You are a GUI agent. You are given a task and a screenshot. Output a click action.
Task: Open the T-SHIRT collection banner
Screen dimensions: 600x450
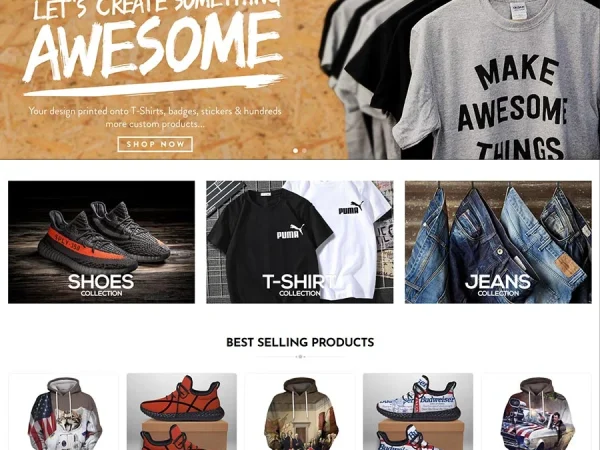tap(300, 242)
